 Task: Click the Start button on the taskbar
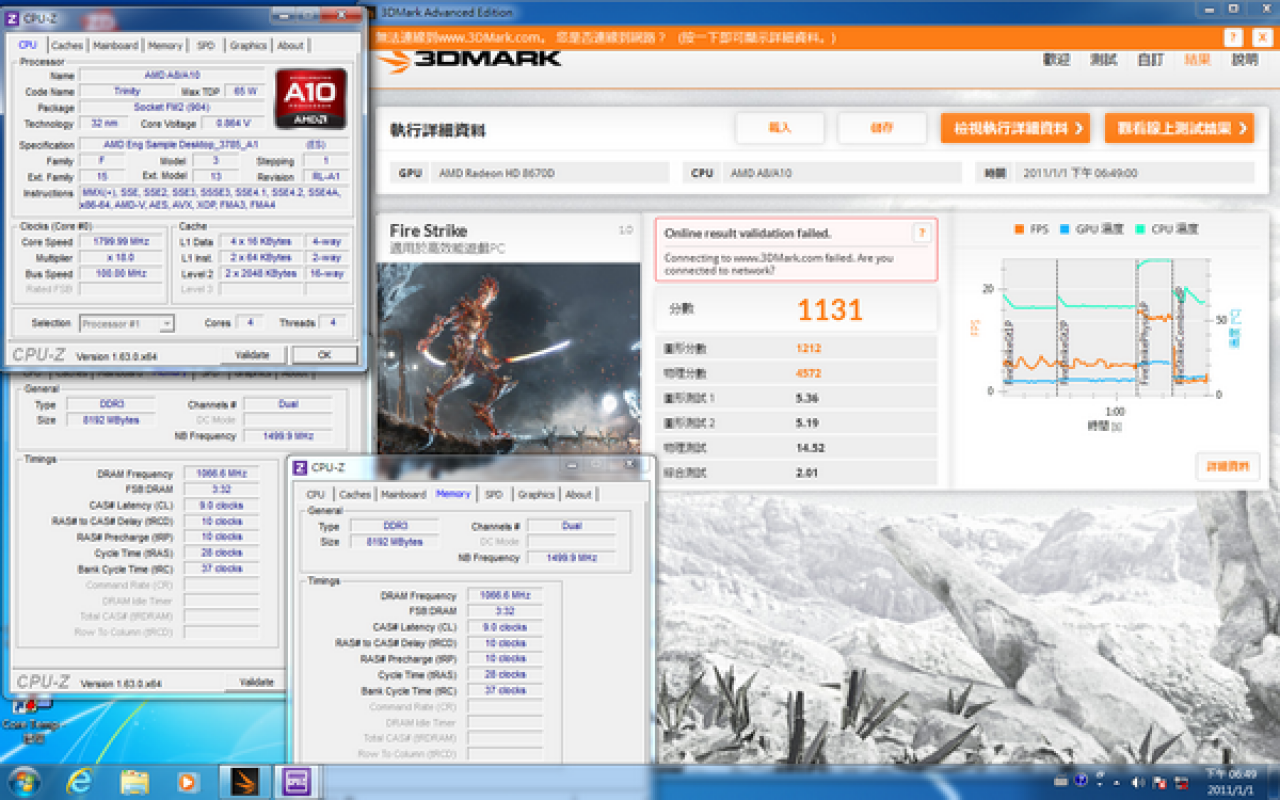click(22, 781)
